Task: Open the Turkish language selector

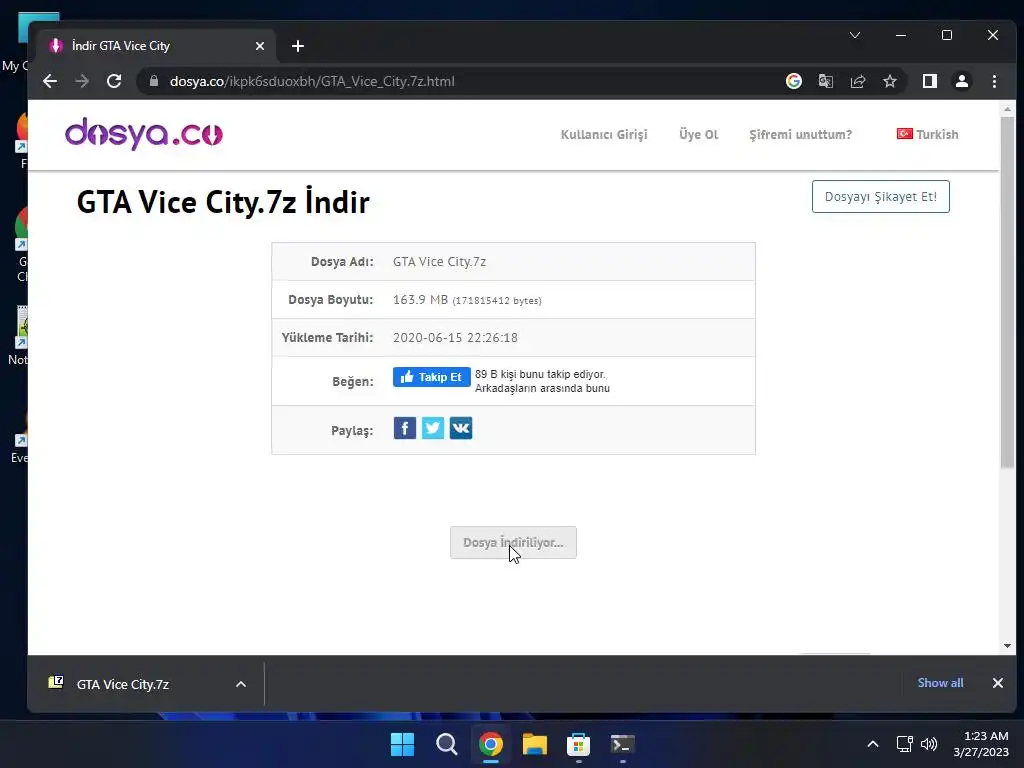Action: pos(927,134)
